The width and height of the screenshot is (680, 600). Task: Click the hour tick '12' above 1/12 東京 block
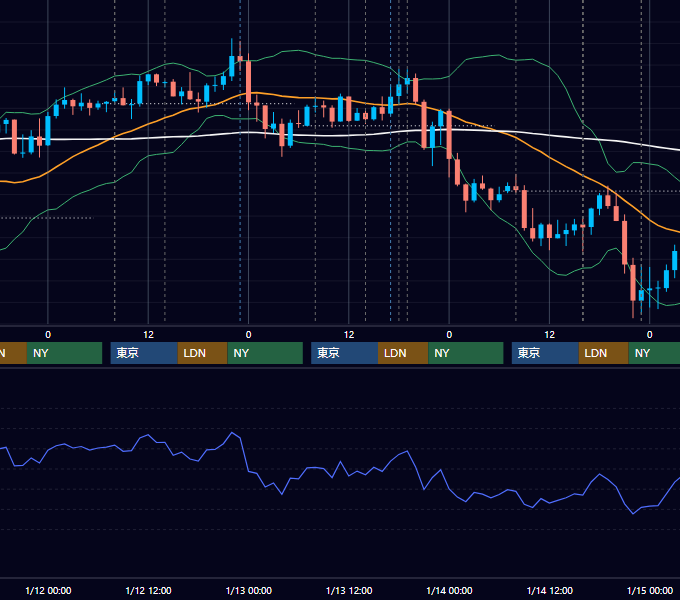pos(148,335)
